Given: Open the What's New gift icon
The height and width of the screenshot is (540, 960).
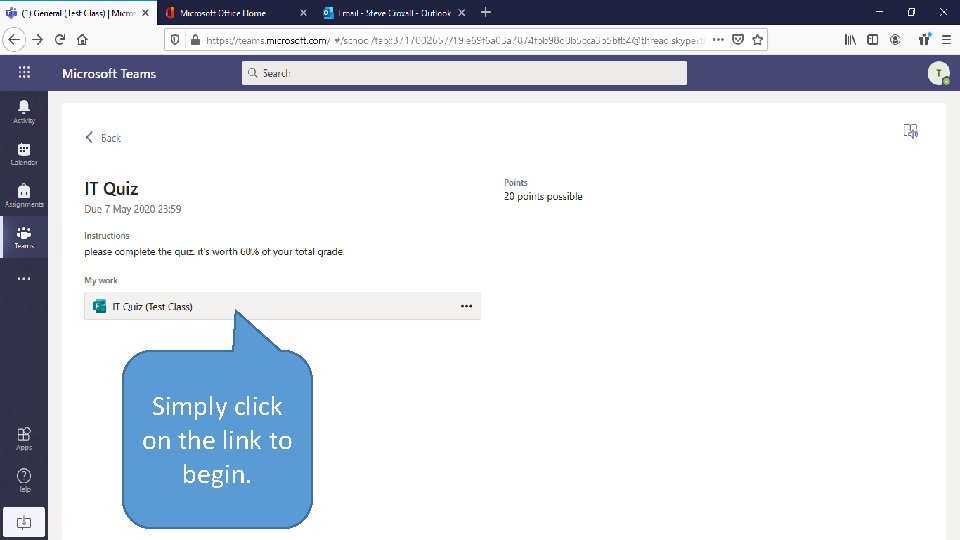Looking at the screenshot, I should click(924, 40).
